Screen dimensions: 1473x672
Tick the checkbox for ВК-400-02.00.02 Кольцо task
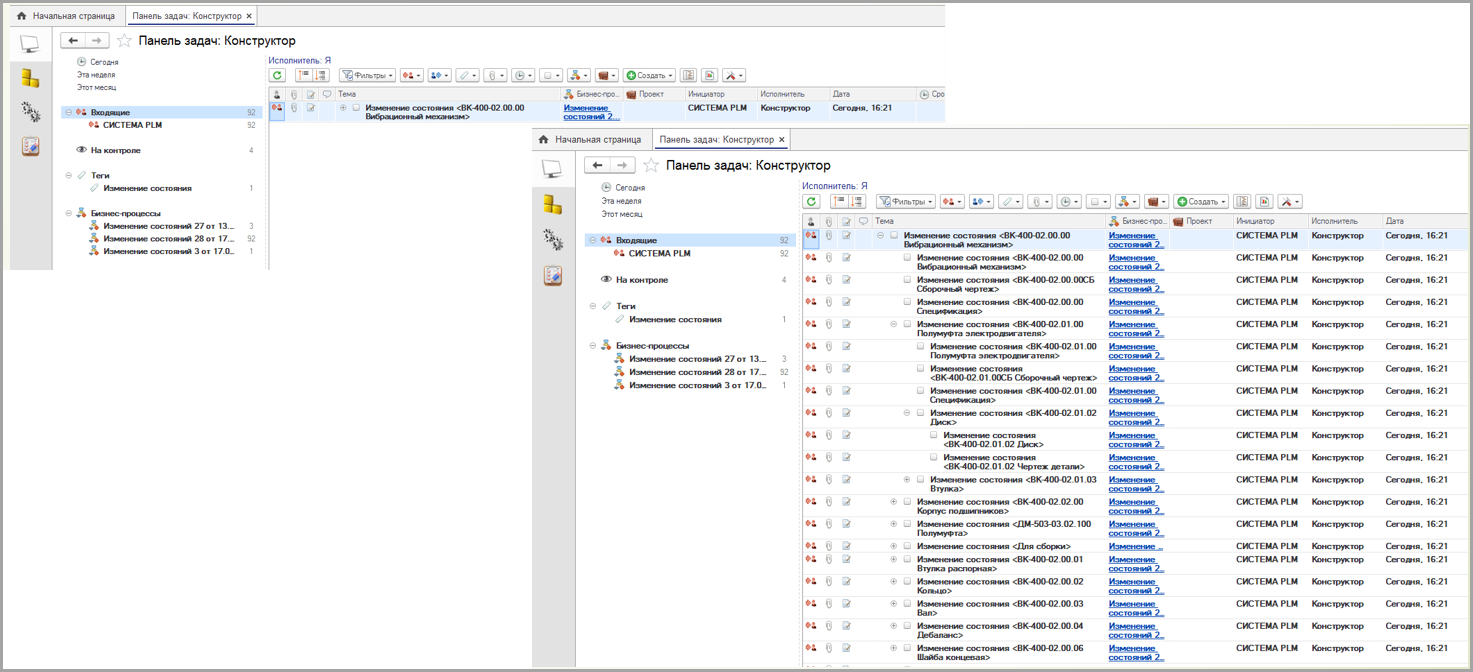(x=907, y=581)
